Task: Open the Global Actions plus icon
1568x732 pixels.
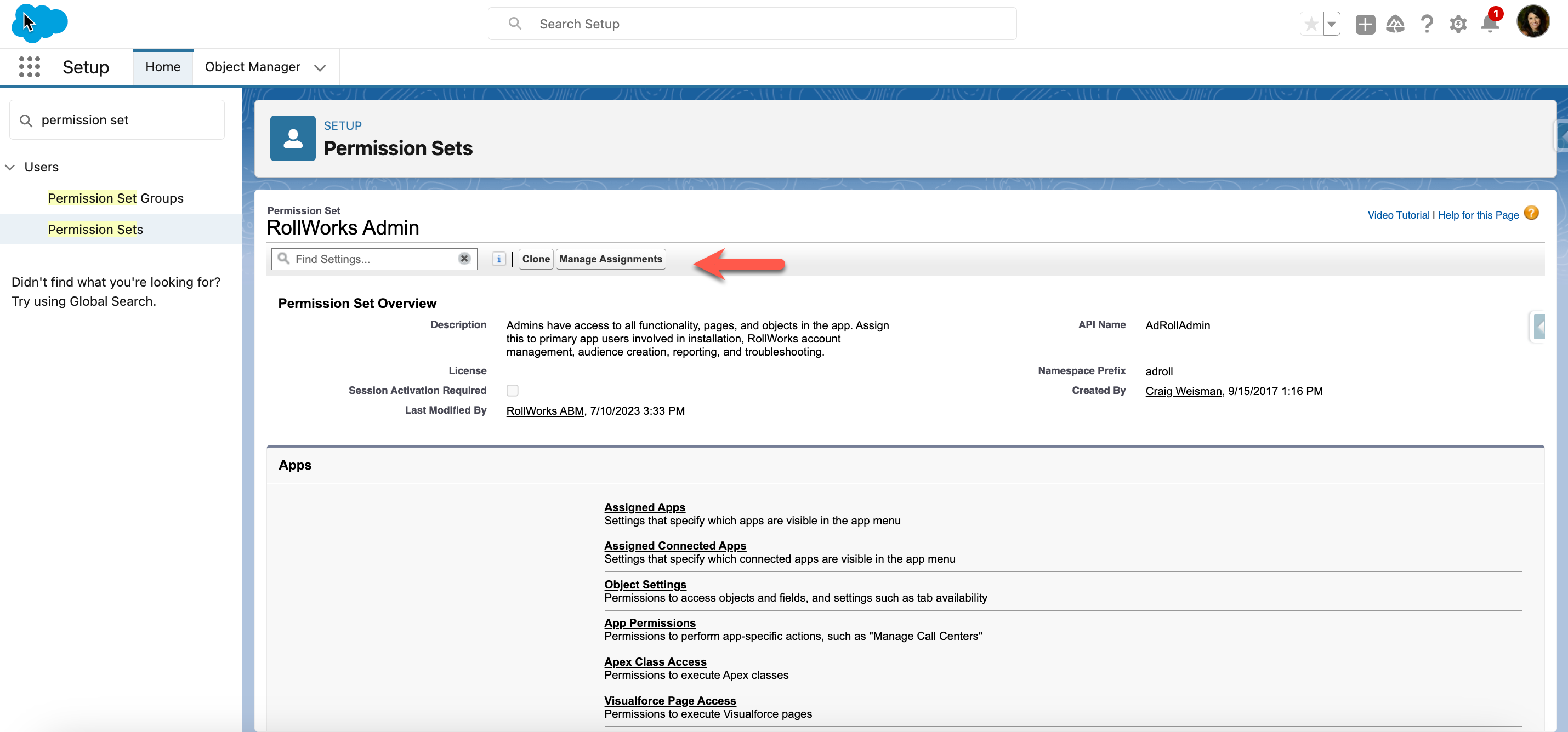Action: point(1365,24)
